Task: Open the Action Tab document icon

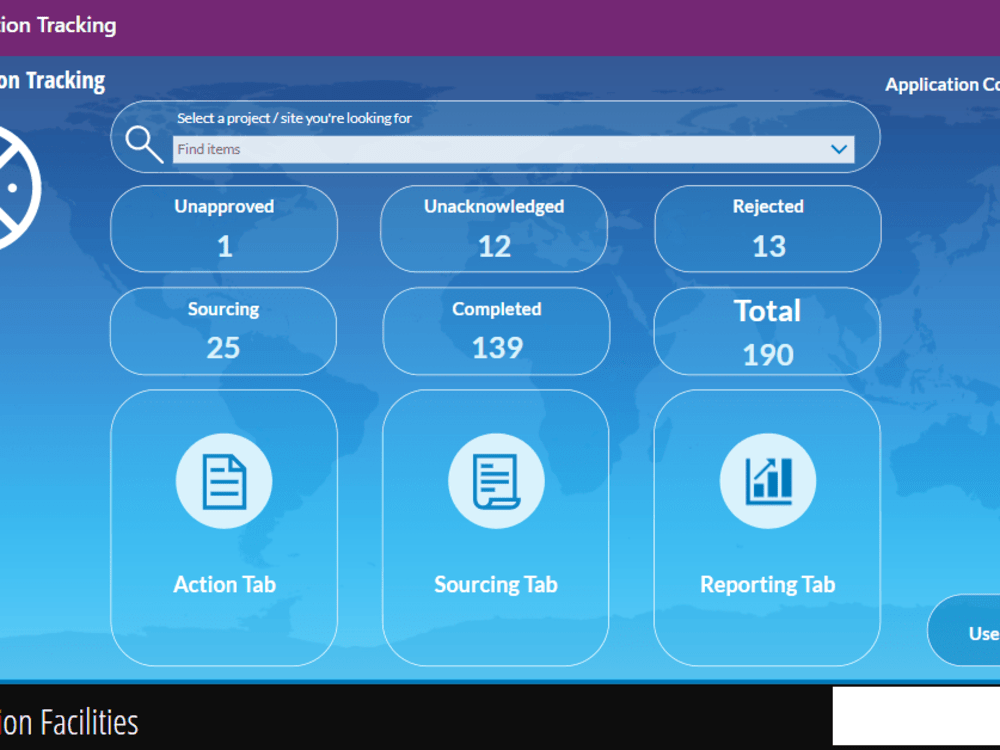Action: (x=223, y=479)
